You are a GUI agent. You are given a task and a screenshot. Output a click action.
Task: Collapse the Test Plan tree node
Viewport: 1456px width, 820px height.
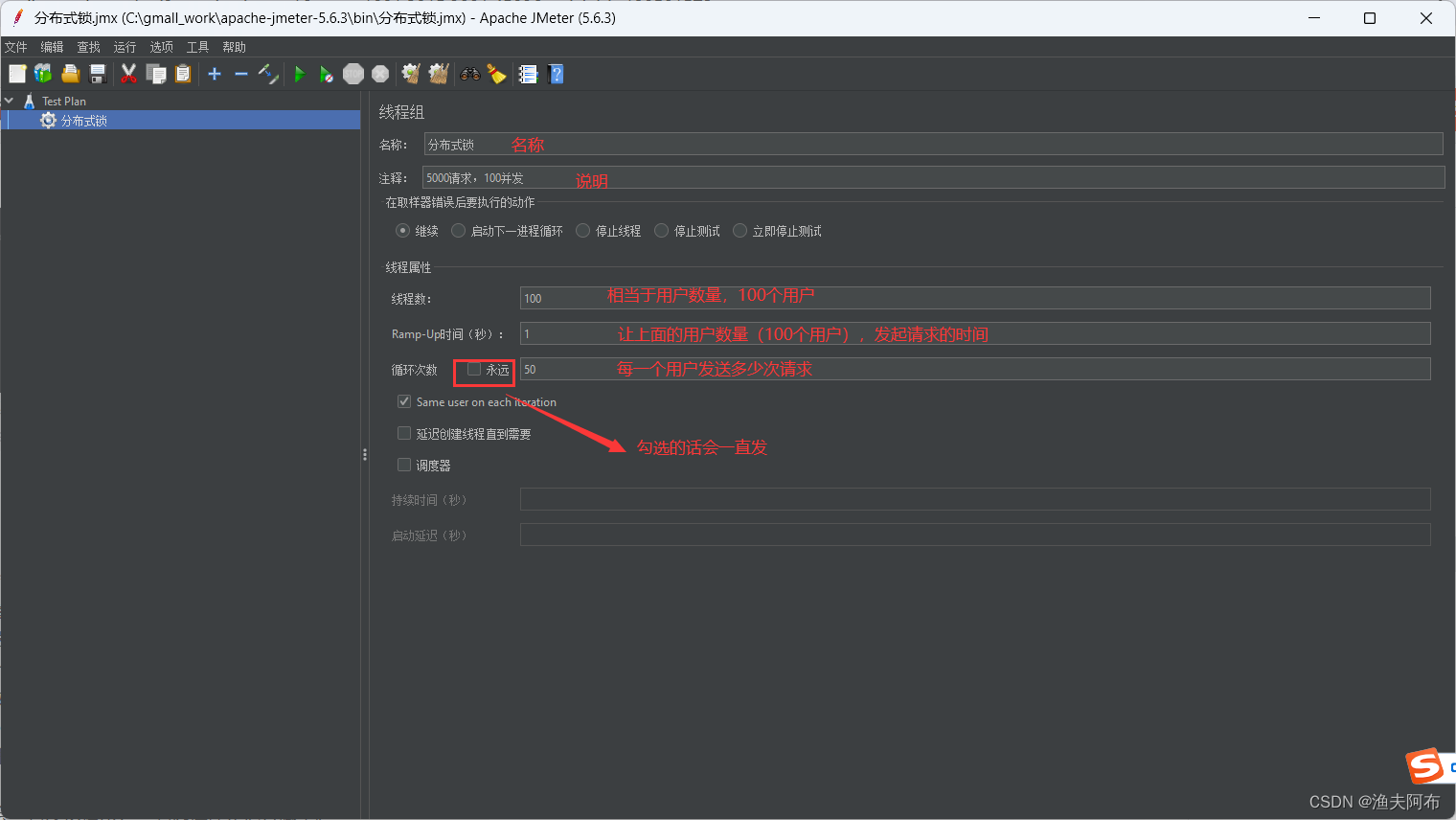(9, 101)
